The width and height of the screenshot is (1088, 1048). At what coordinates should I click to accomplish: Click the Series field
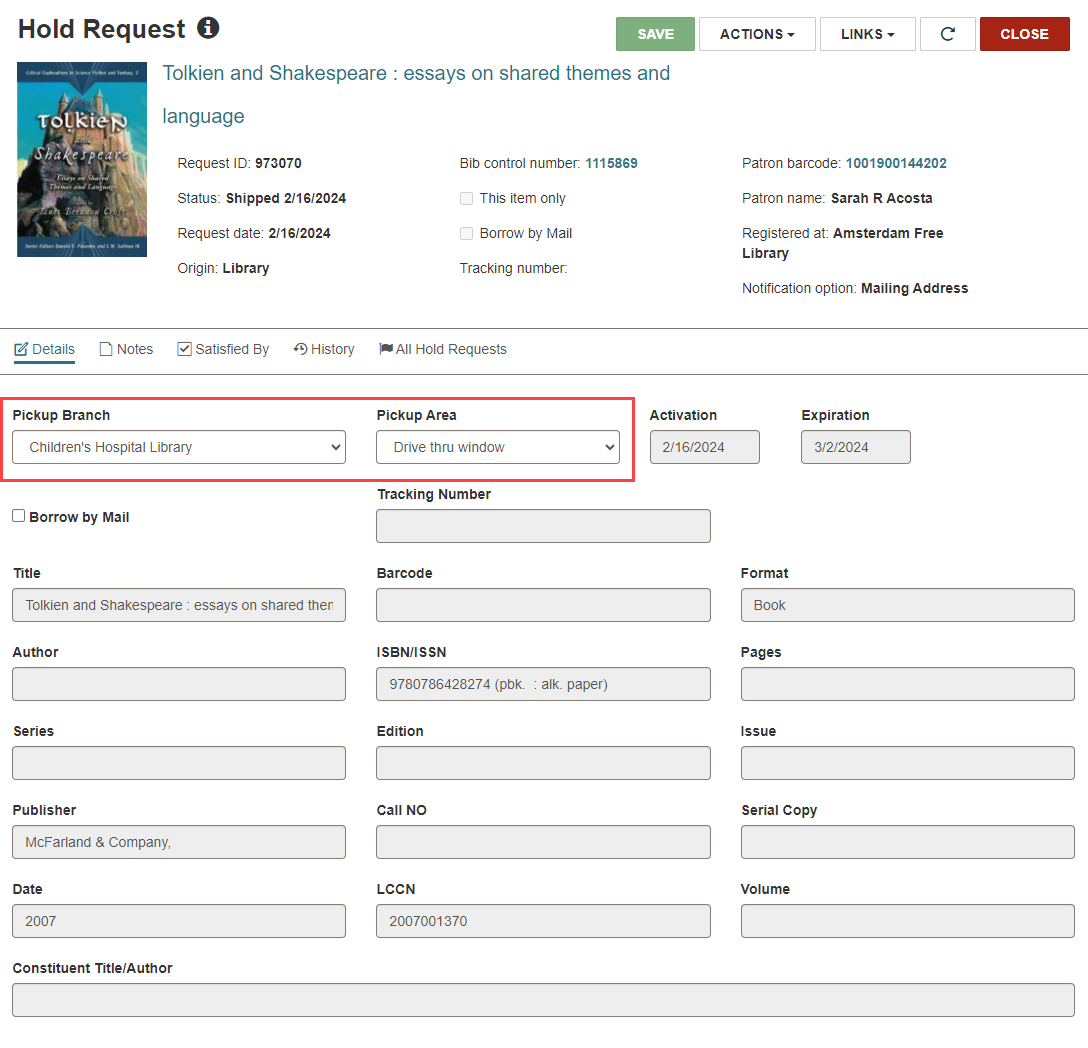pyautogui.click(x=179, y=763)
